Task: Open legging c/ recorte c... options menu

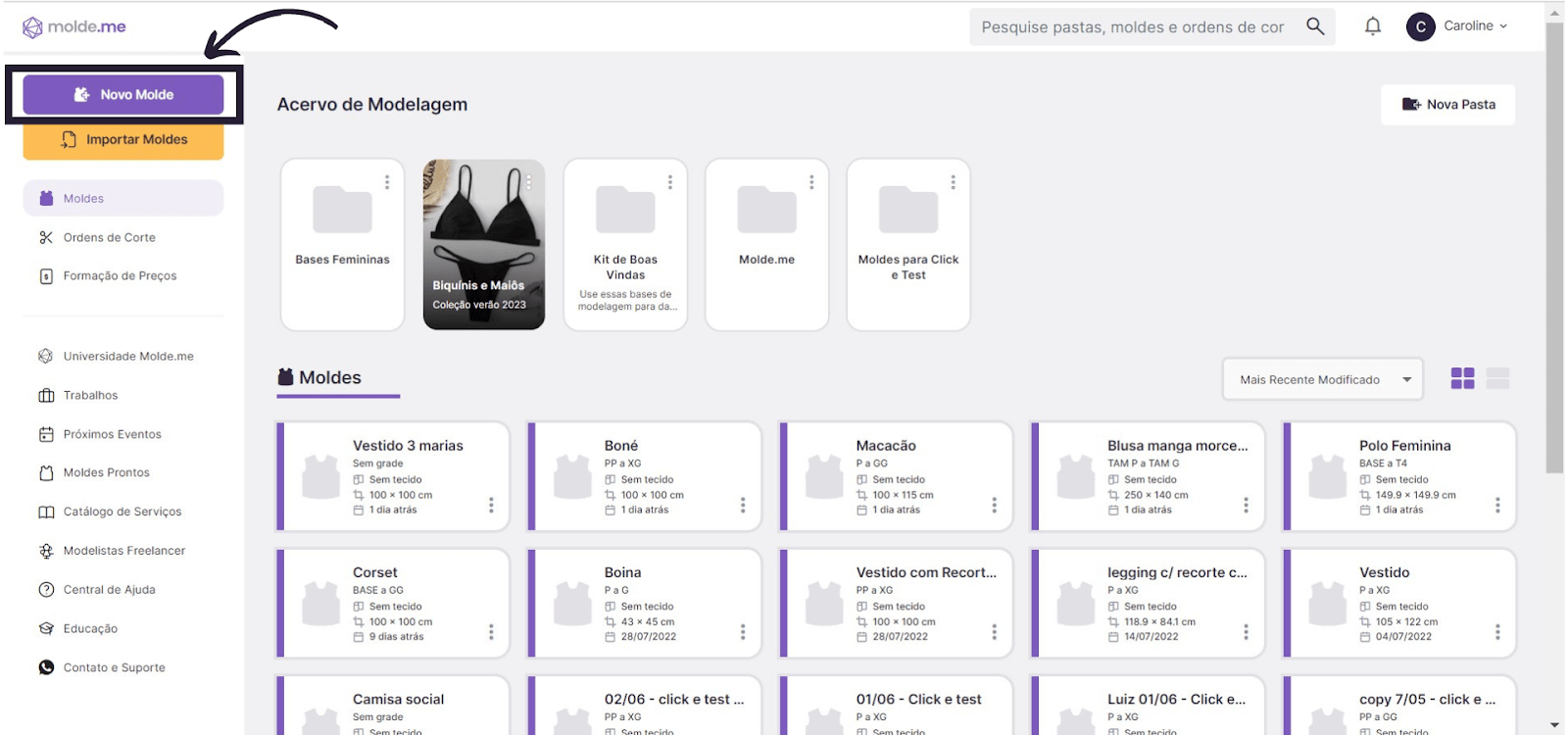Action: pos(1246,632)
